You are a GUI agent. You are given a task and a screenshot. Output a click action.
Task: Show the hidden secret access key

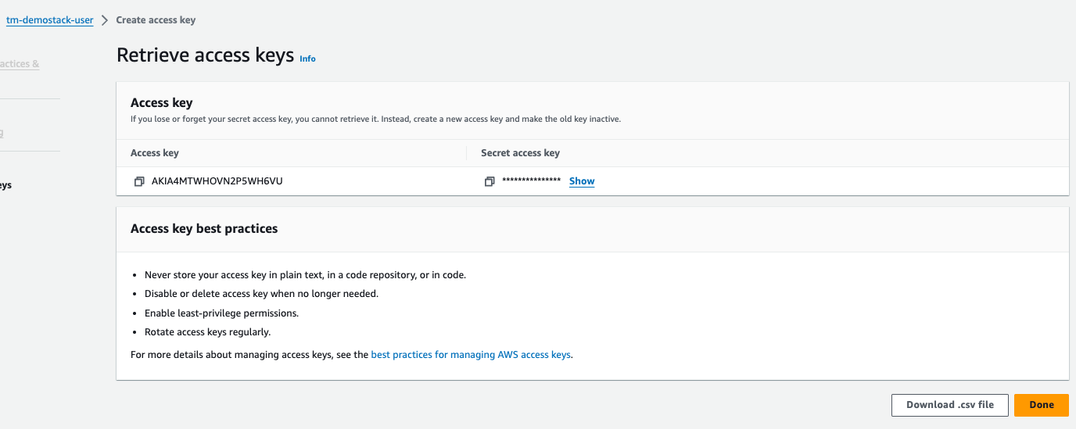[581, 181]
